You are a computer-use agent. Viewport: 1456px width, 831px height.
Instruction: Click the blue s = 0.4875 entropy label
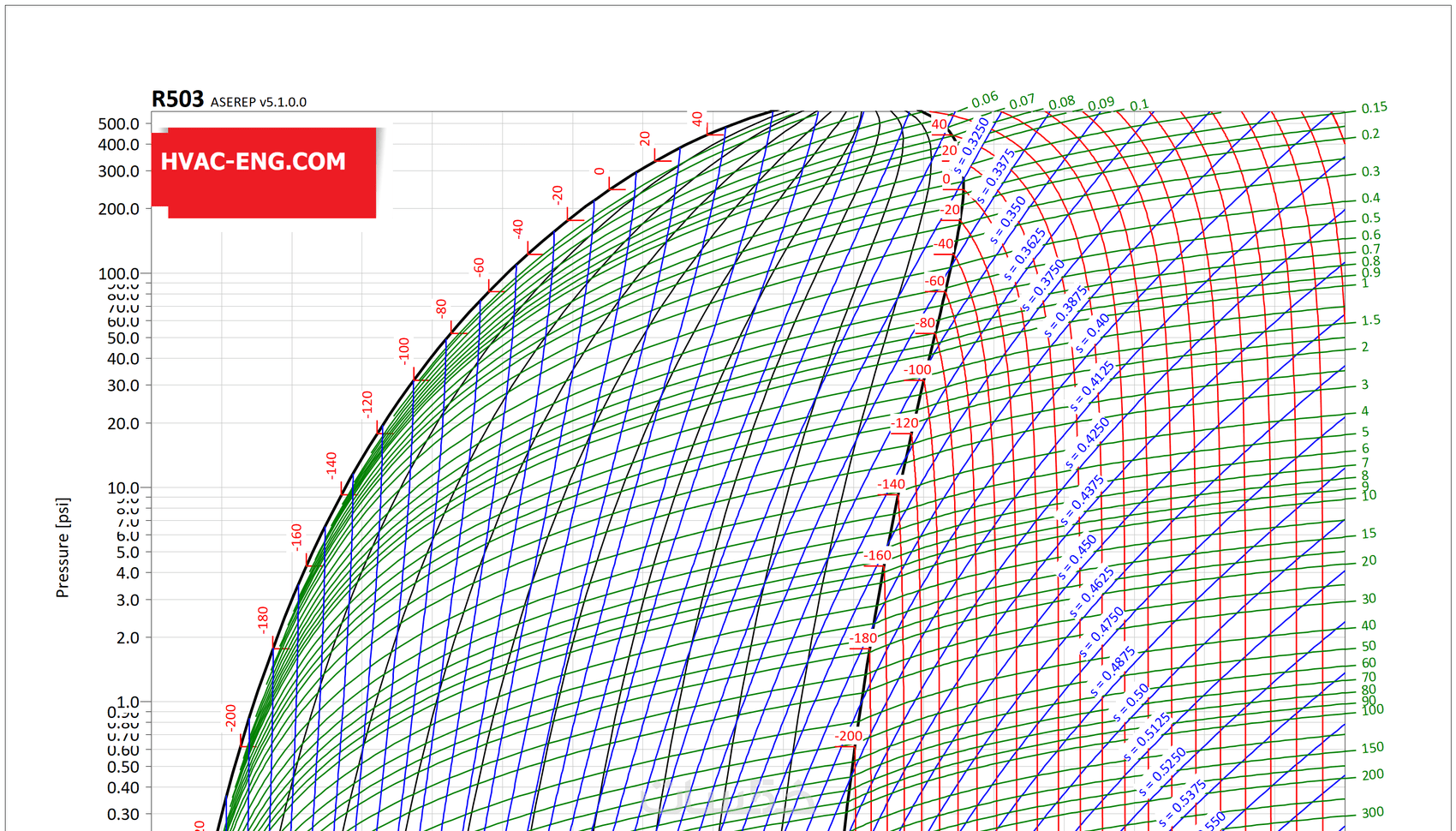[x=1113, y=672]
